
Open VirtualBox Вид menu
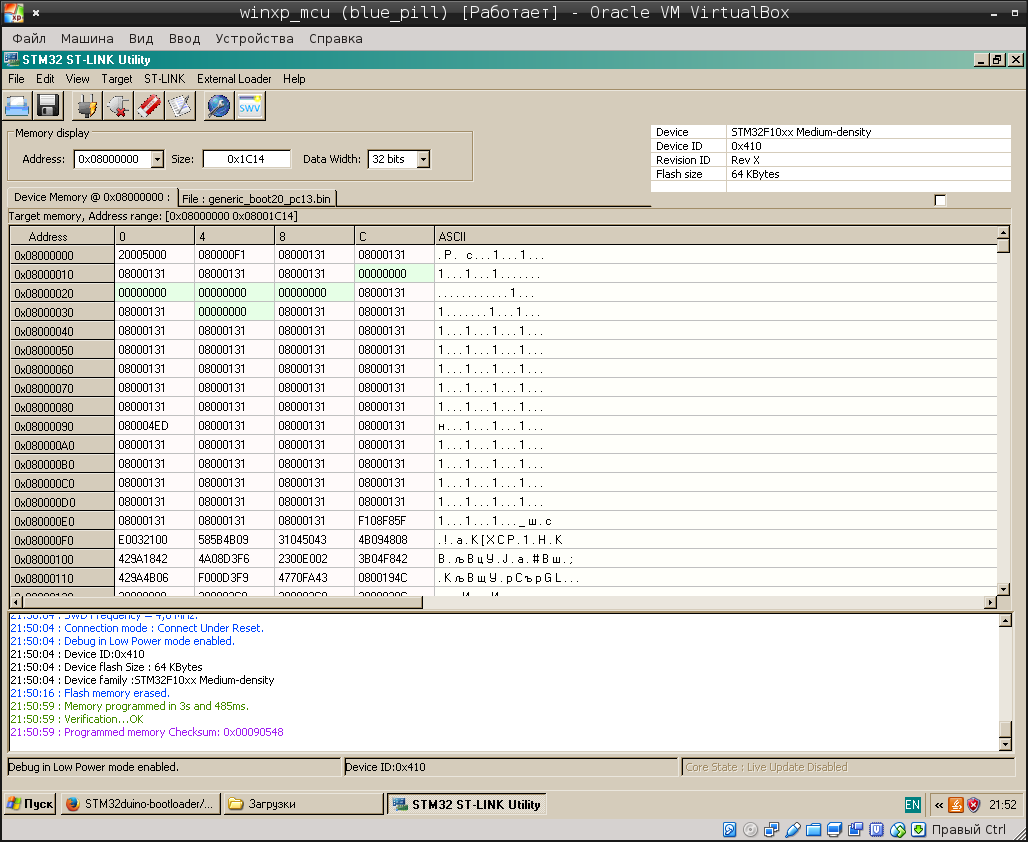[141, 39]
